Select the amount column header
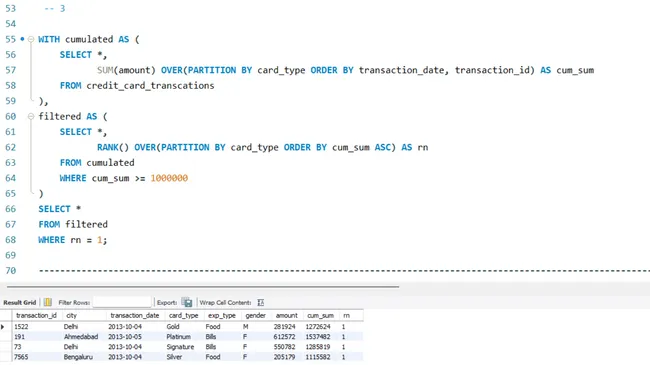Viewport: 650px width, 365px height. click(x=286, y=316)
